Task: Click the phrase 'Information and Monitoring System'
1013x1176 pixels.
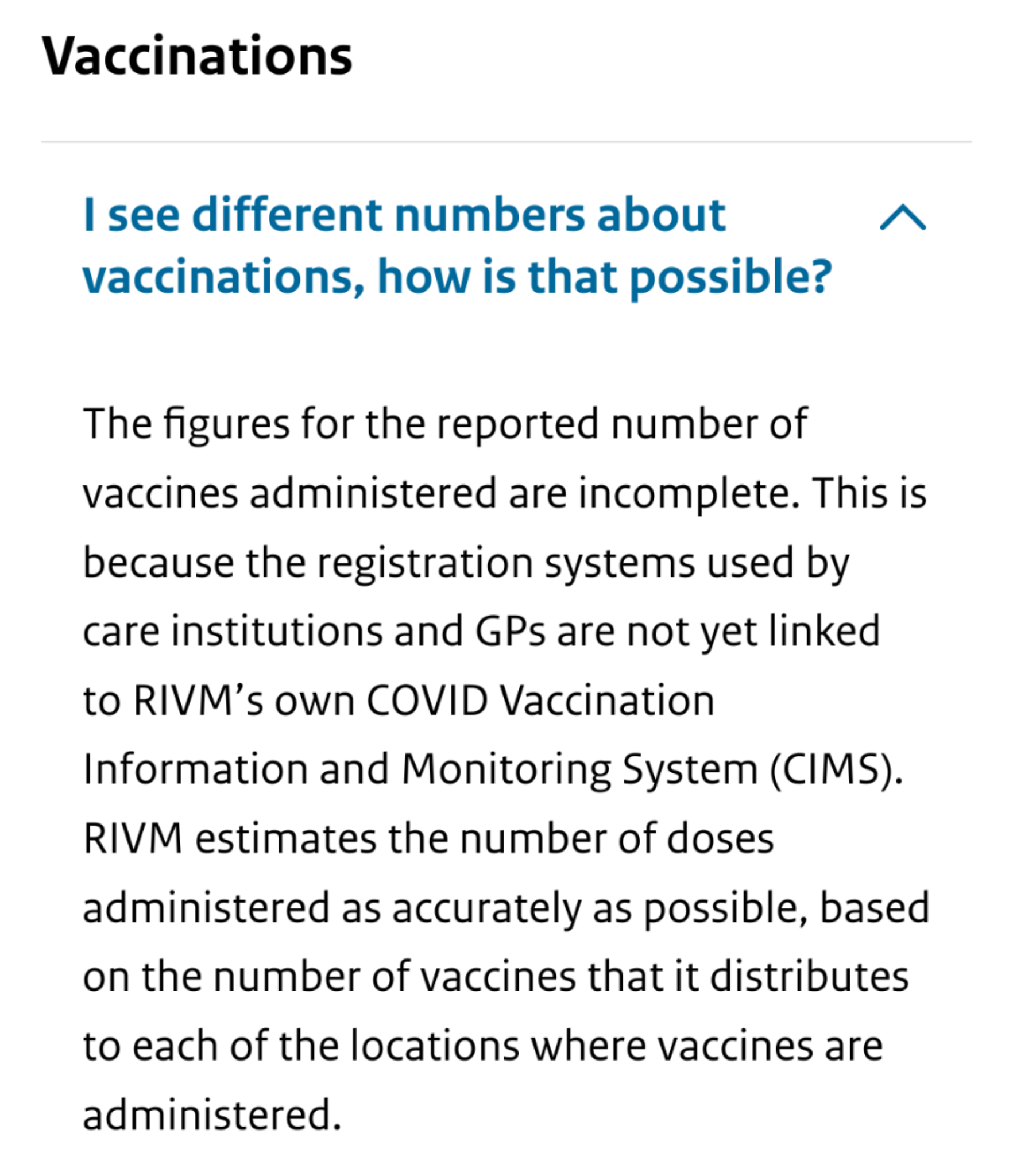Action: pos(420,769)
